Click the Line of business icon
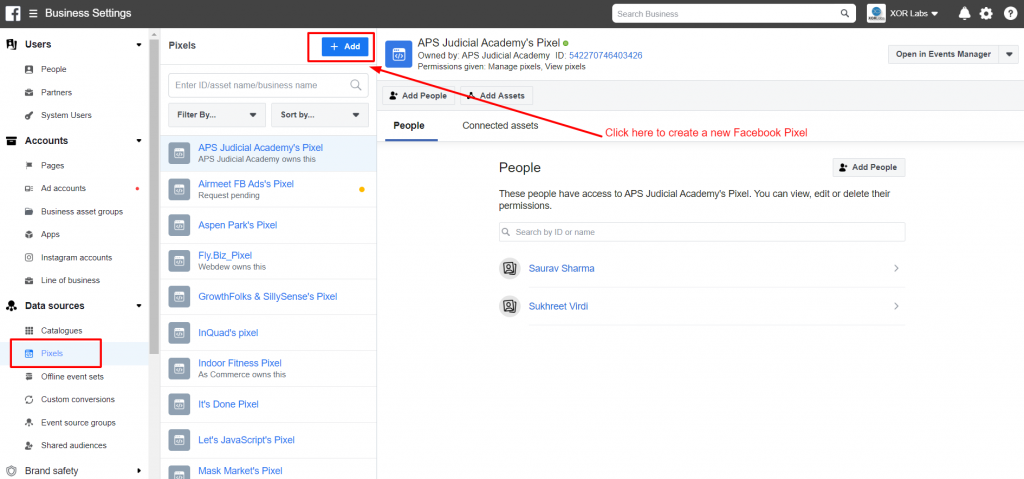 pos(29,280)
